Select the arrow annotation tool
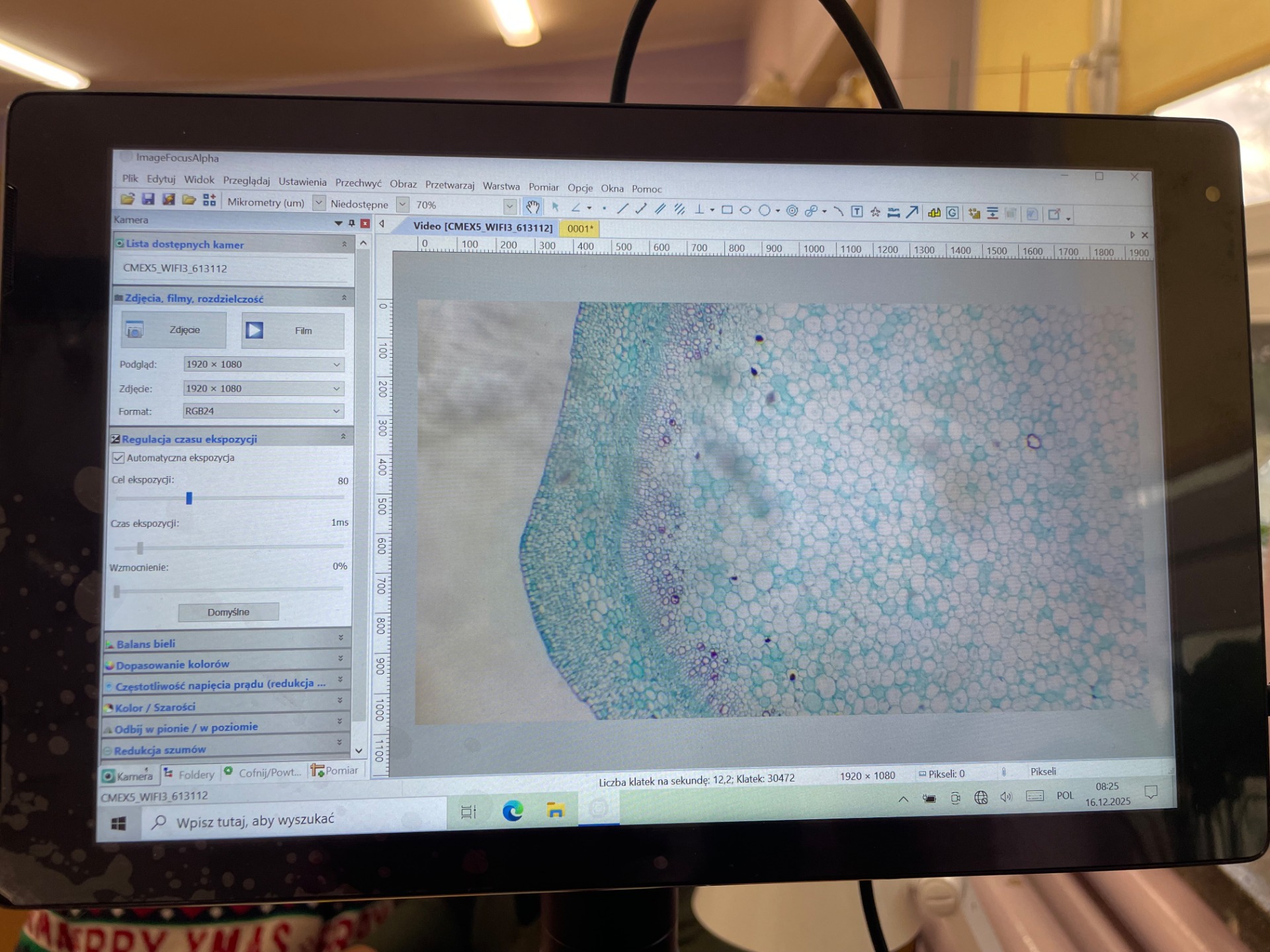1270x952 pixels. pyautogui.click(x=912, y=212)
